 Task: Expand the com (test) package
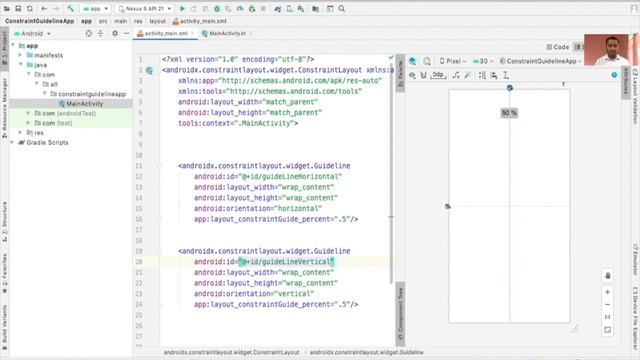tap(28, 123)
